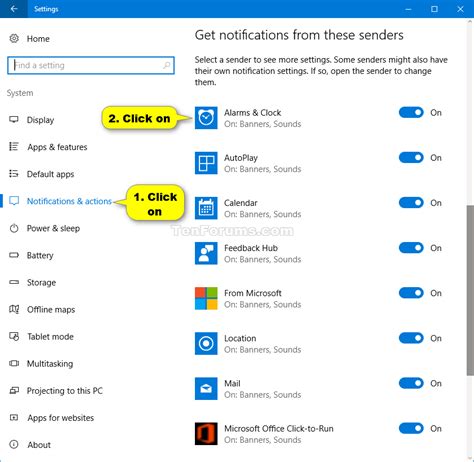Image resolution: width=474 pixels, height=462 pixels.
Task: Open About label in sidebar
Action: click(x=39, y=445)
